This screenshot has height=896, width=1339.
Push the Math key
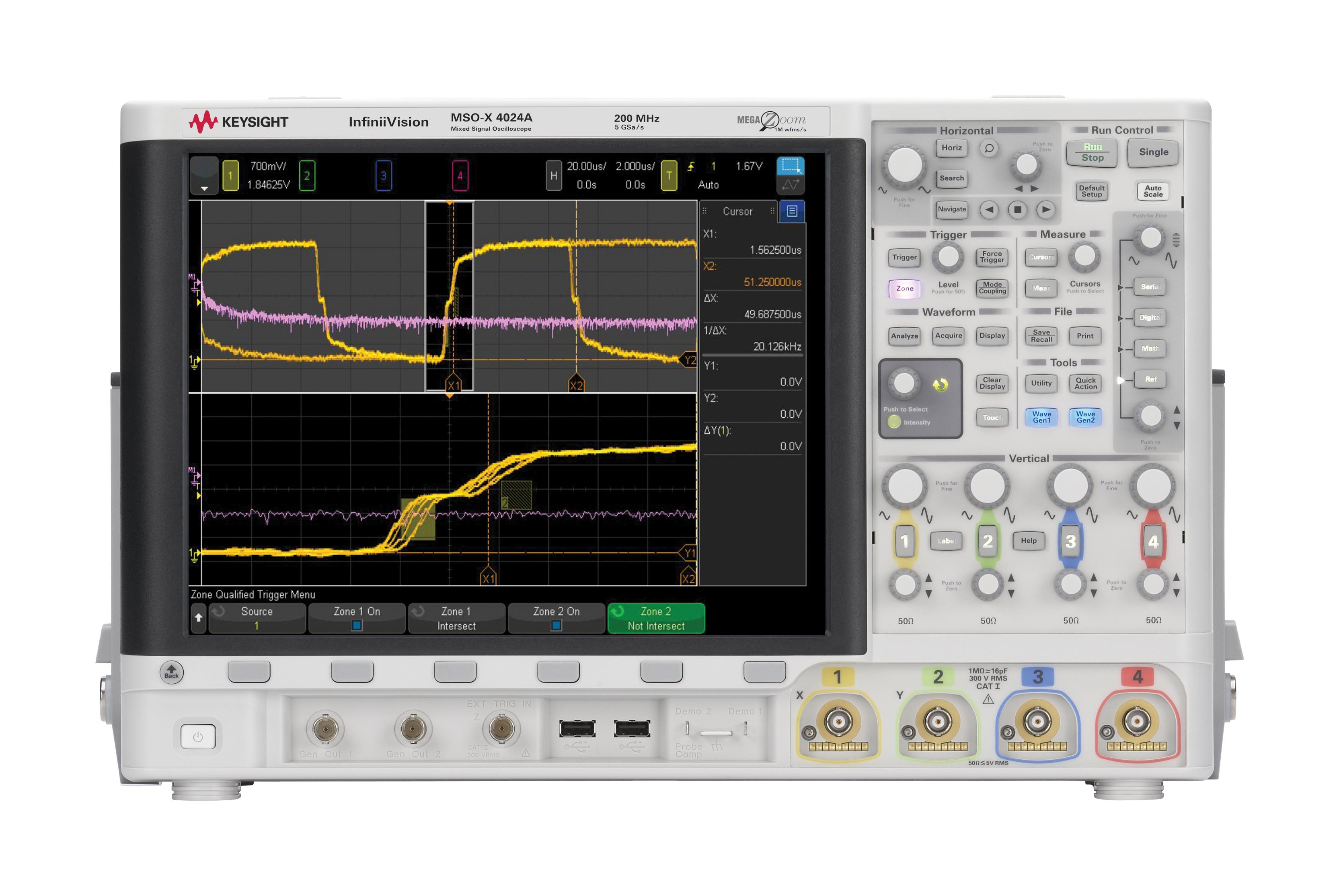click(1150, 349)
